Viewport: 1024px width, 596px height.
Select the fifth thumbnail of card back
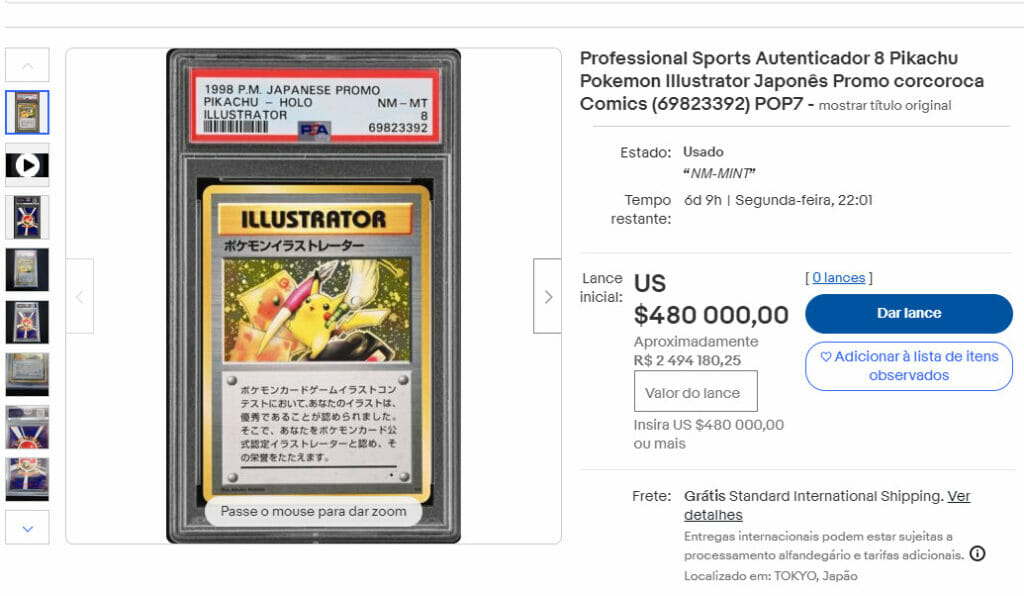[x=27, y=322]
